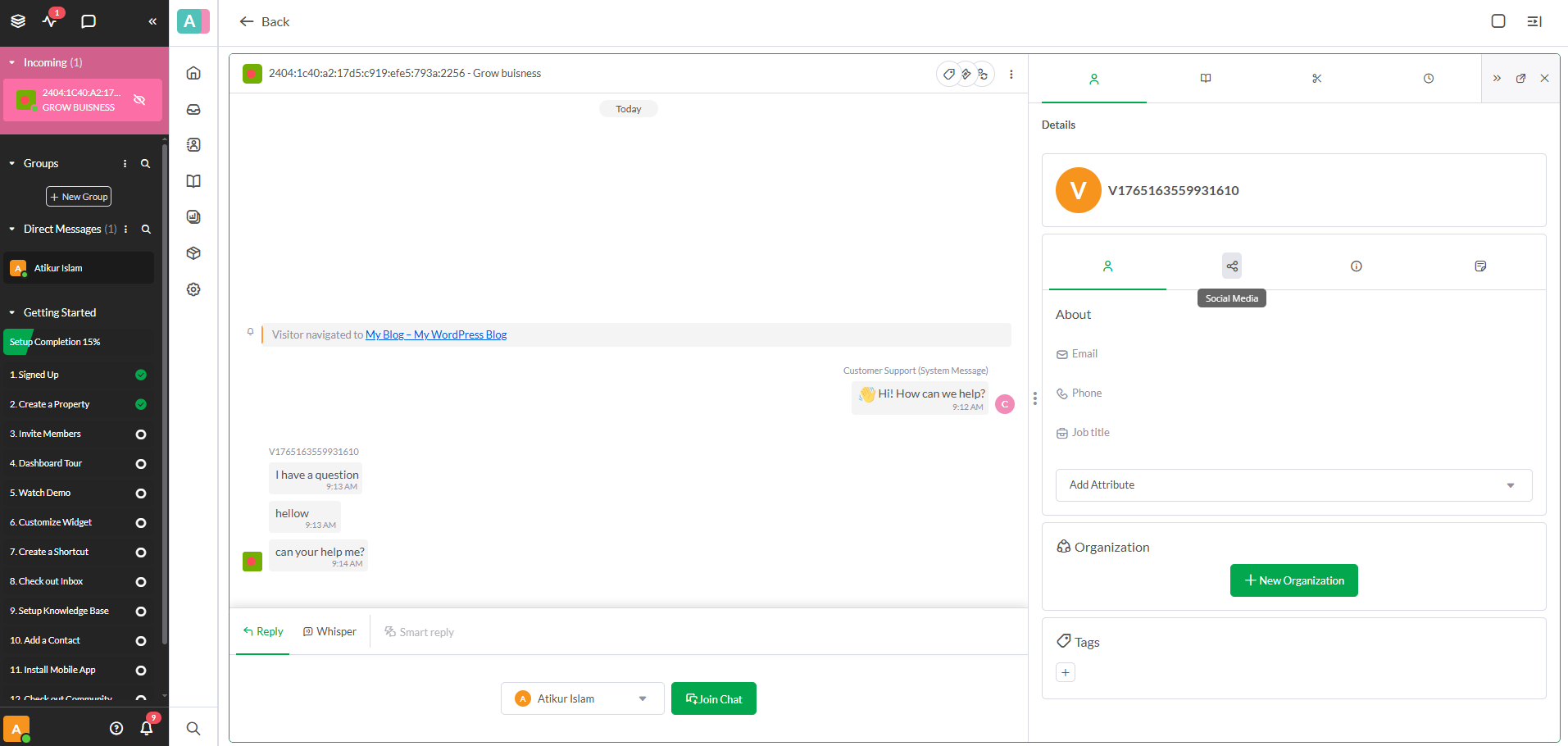
Task: Open the Knowledge Base book icon in rail
Action: [x=193, y=181]
